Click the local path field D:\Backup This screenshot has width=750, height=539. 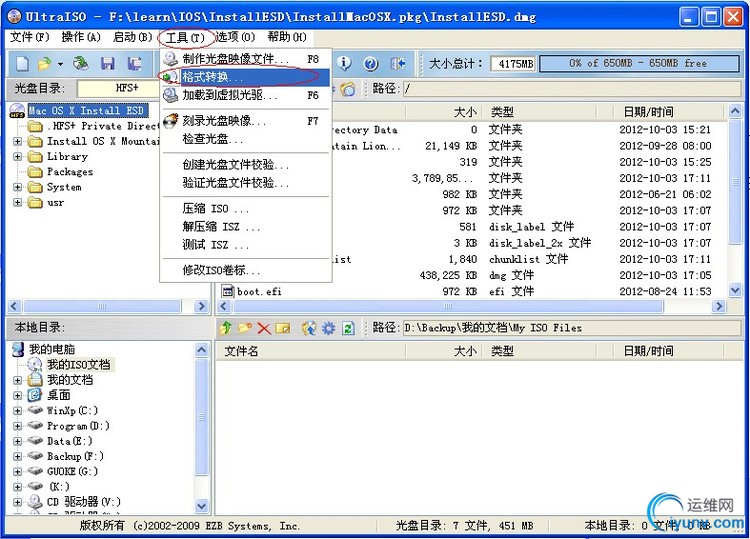tap(572, 328)
